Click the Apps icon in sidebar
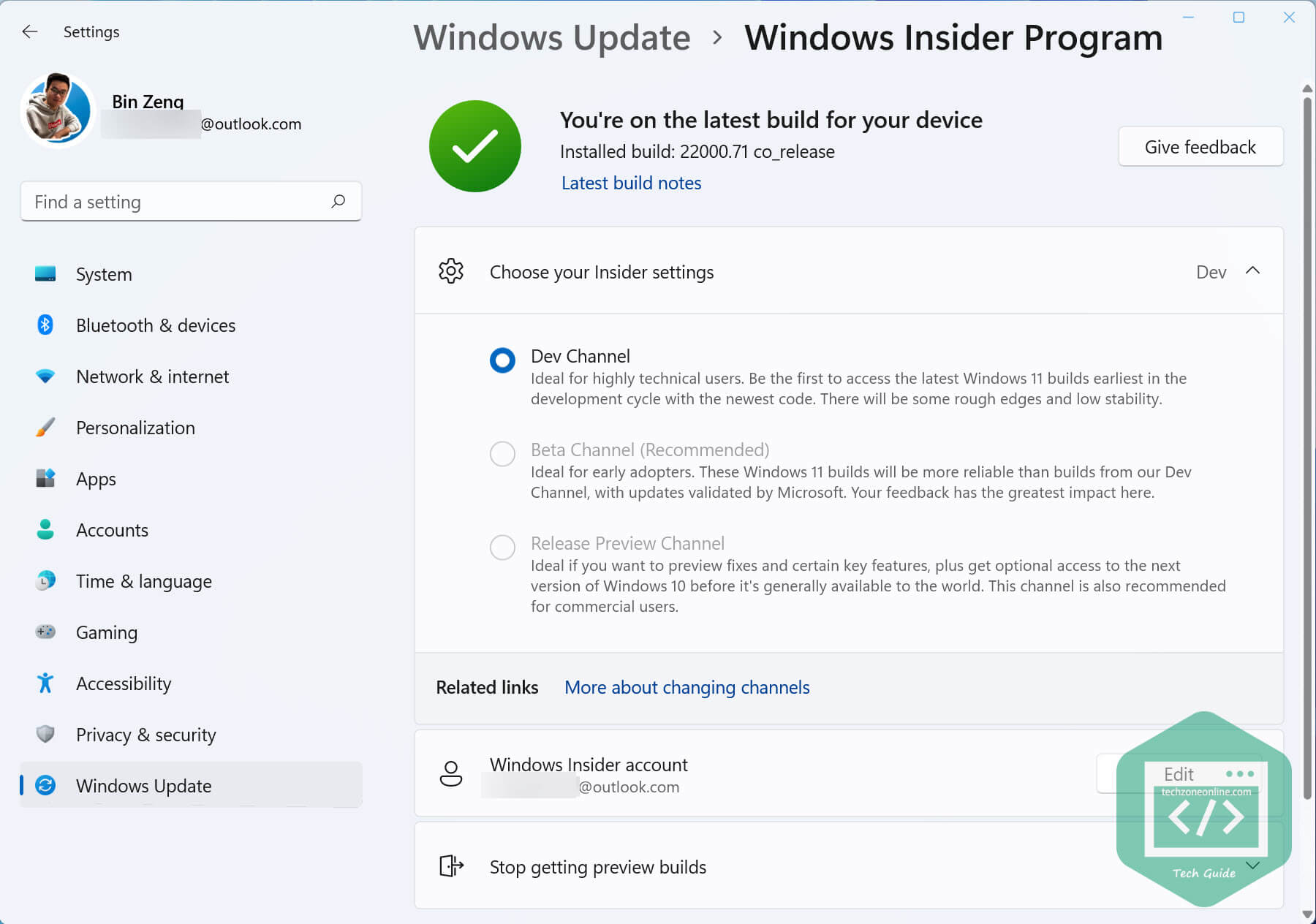Screen dimensions: 1316x924 (x=45, y=479)
